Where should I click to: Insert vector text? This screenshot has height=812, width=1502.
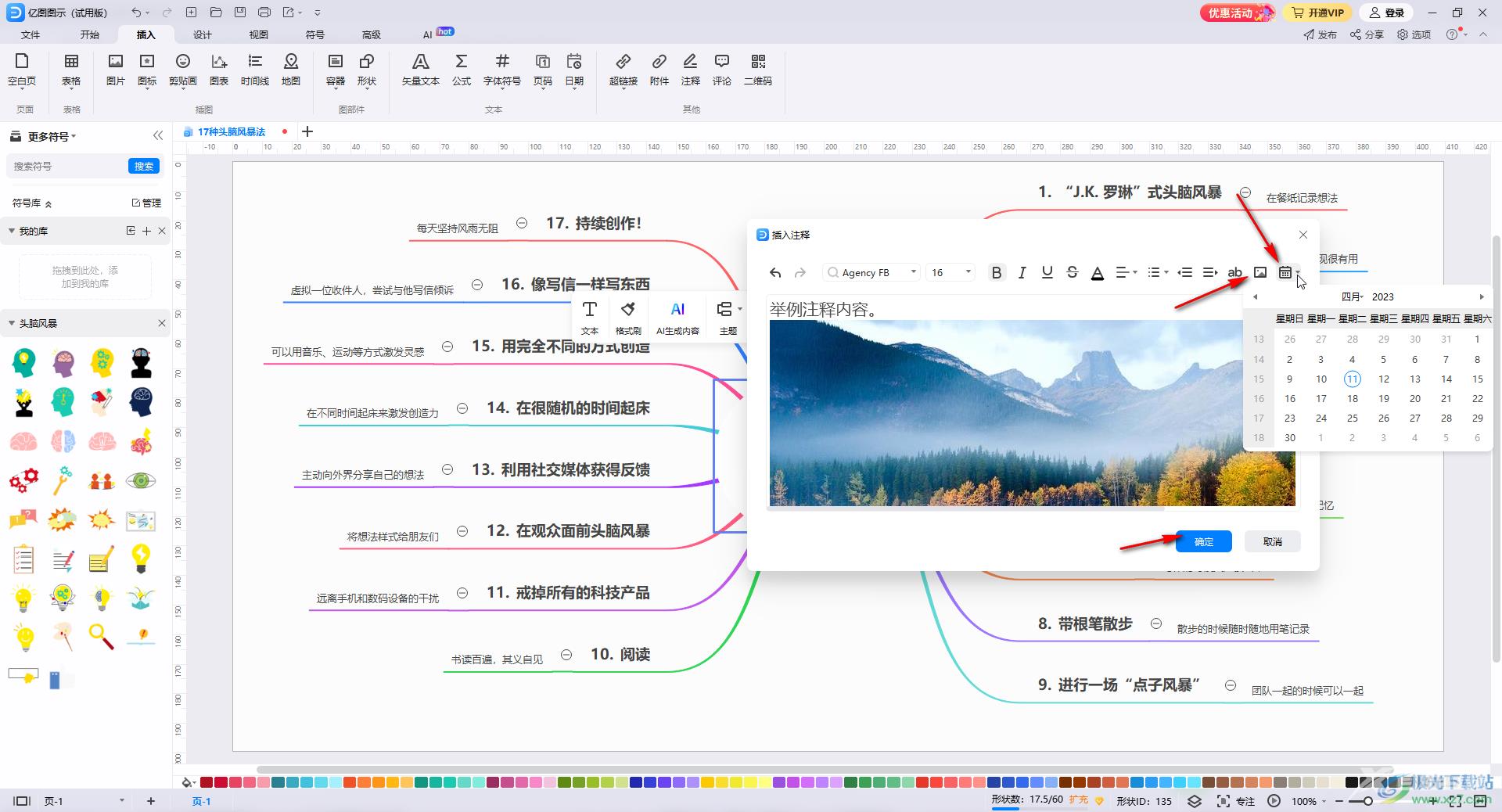tap(421, 69)
